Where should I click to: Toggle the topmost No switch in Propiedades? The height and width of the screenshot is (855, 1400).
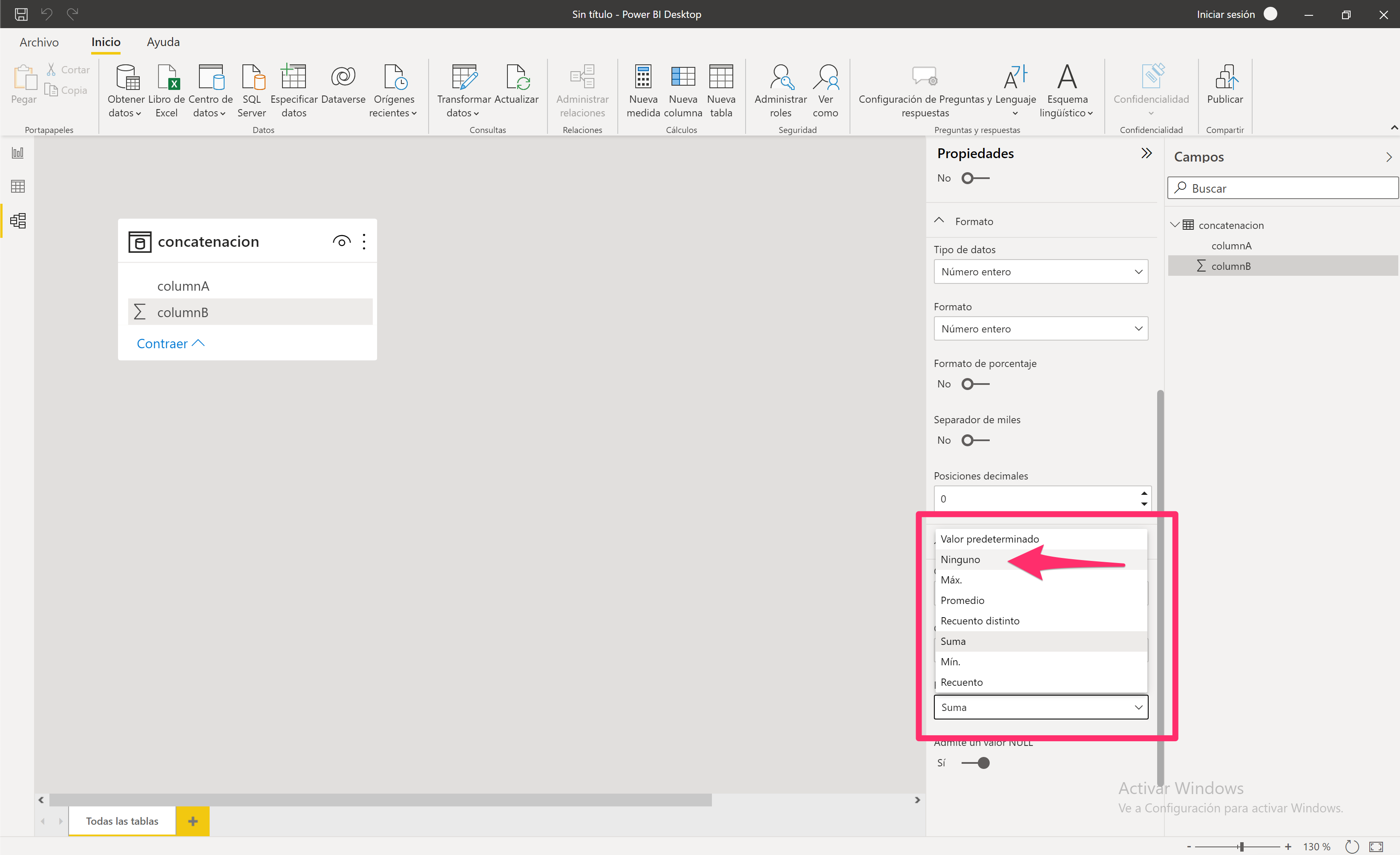[975, 178]
